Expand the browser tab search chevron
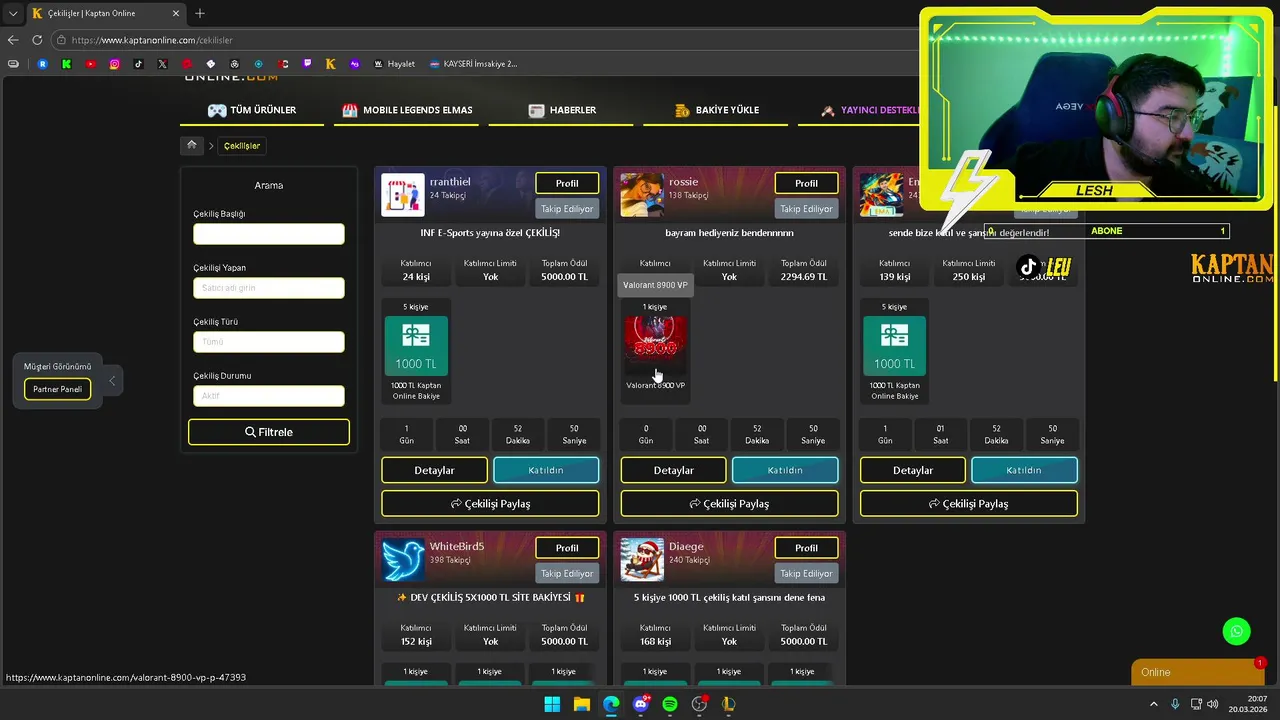This screenshot has height=720, width=1280. click(x=12, y=13)
